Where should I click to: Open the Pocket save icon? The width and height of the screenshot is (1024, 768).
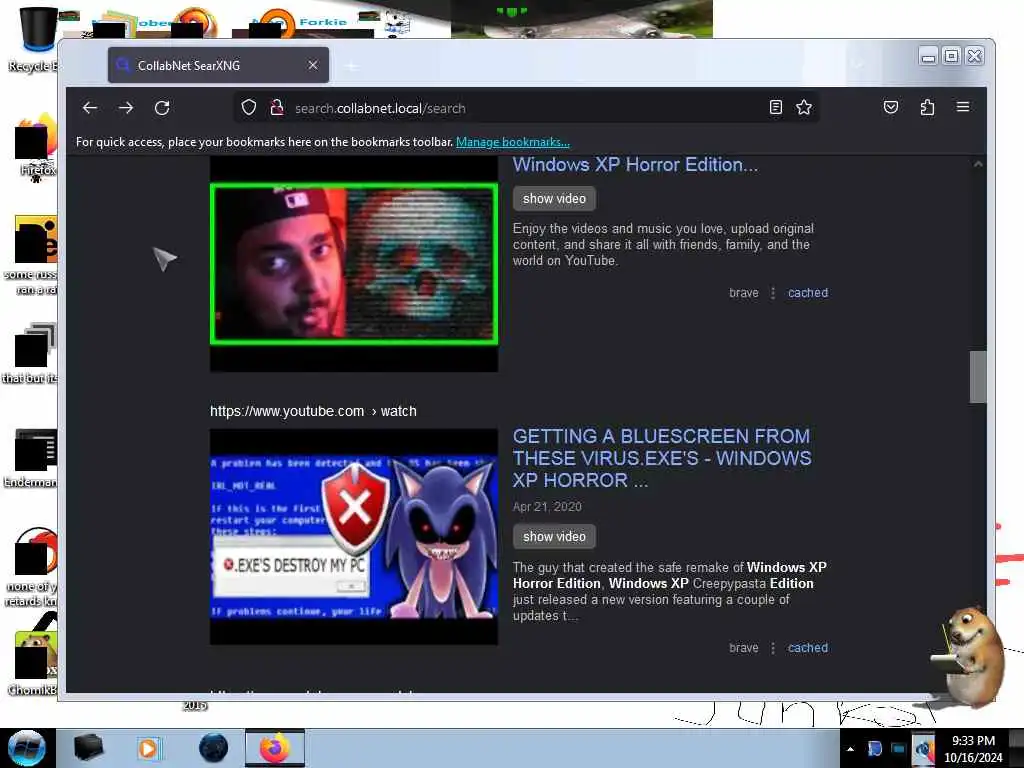point(891,107)
